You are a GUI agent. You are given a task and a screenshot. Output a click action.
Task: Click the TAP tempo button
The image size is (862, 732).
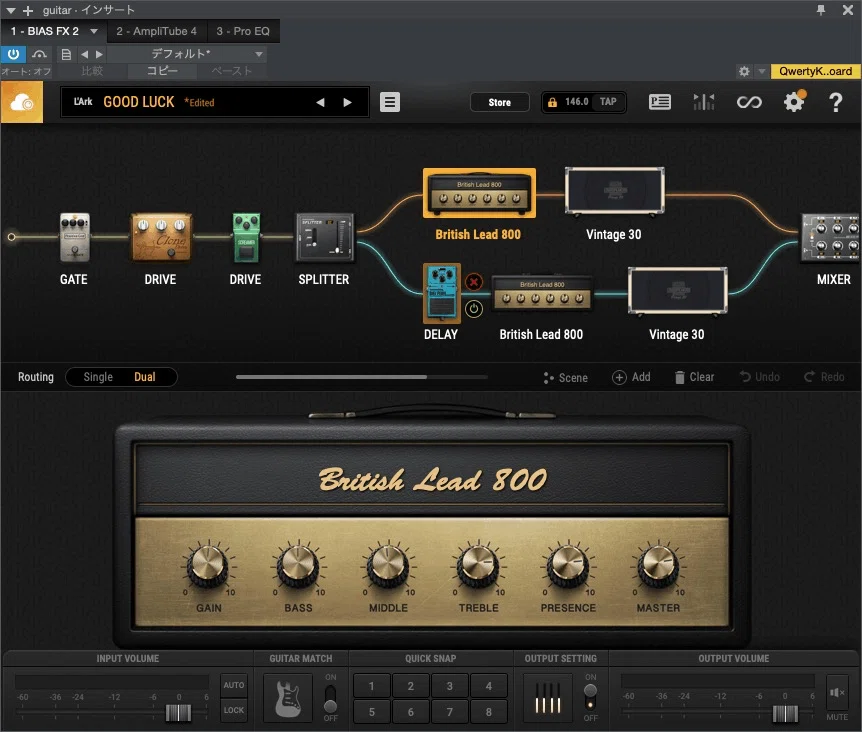tap(608, 102)
